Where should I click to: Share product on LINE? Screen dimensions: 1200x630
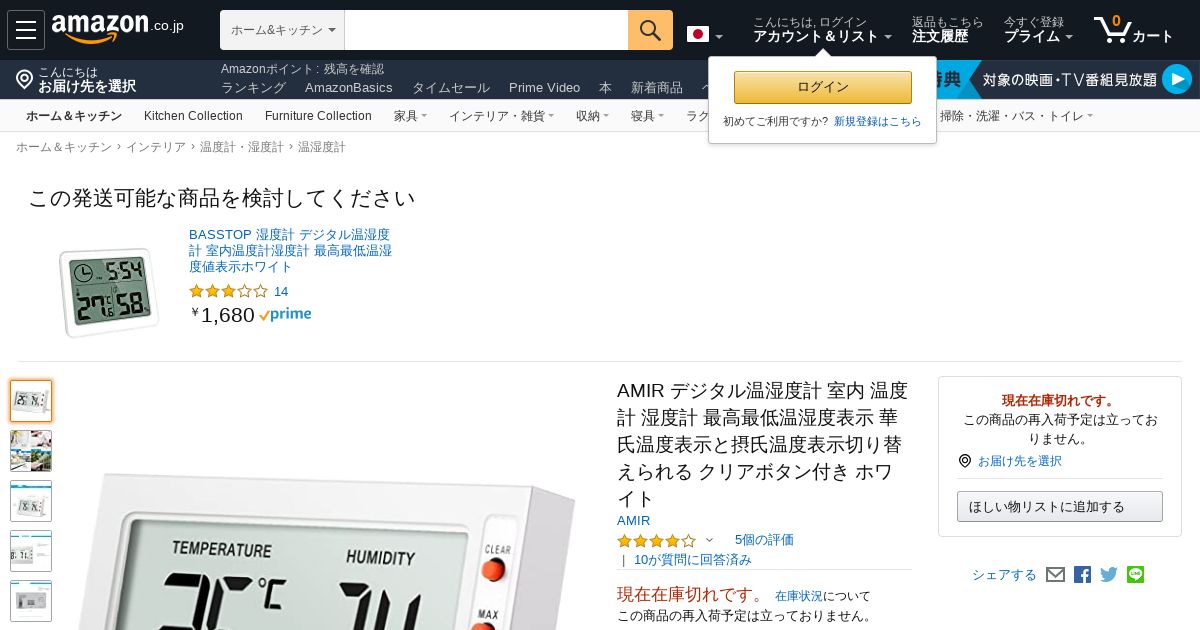click(1135, 574)
